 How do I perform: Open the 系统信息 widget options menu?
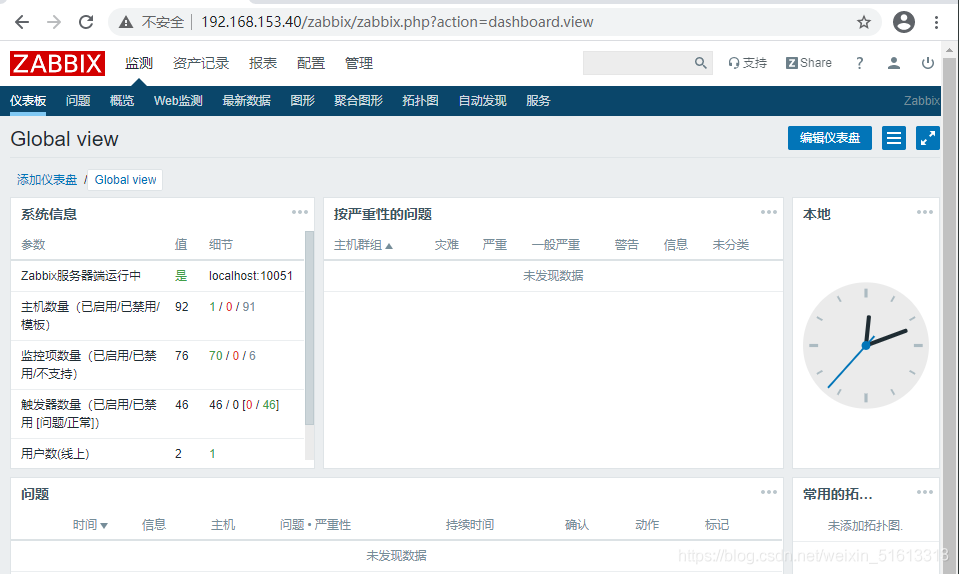300,212
